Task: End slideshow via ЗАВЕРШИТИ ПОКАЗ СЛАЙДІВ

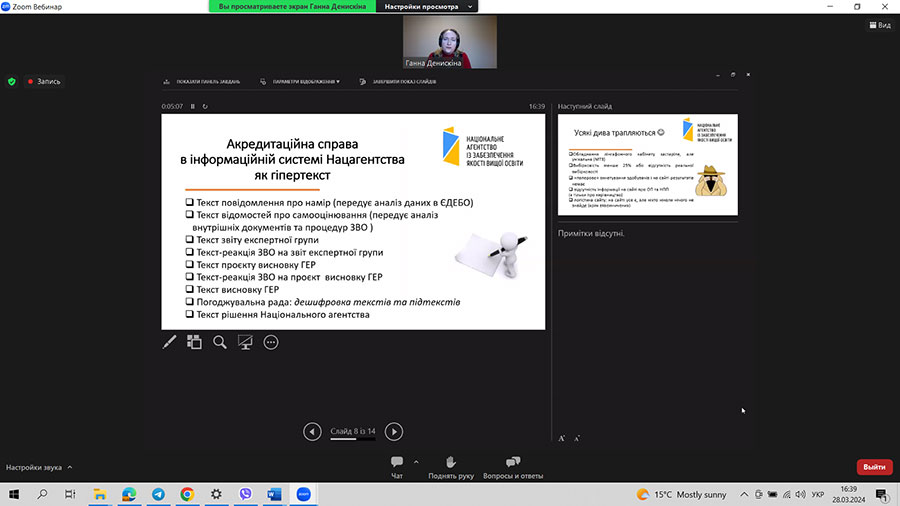Action: 398,81
